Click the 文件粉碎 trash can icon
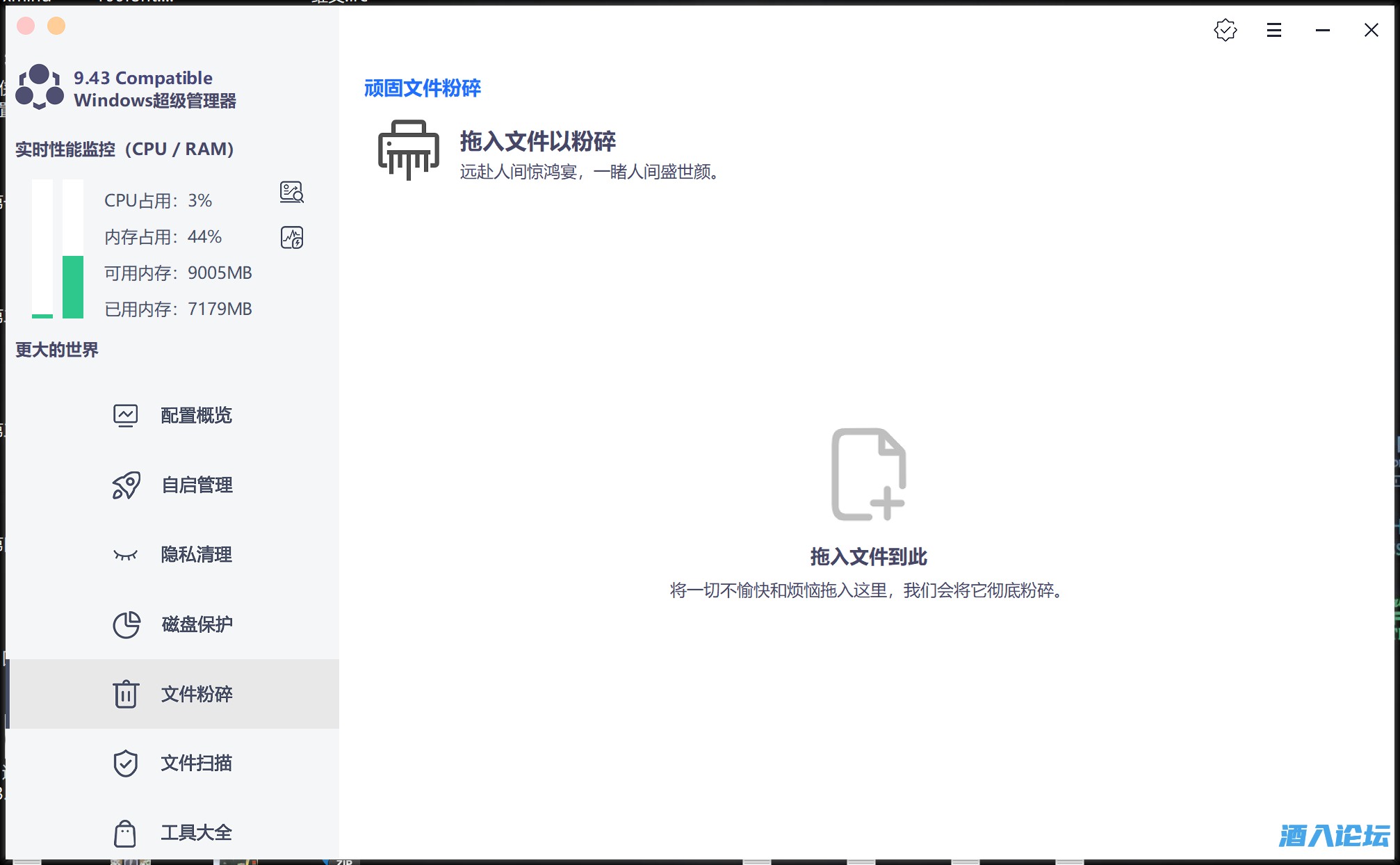 (126, 694)
